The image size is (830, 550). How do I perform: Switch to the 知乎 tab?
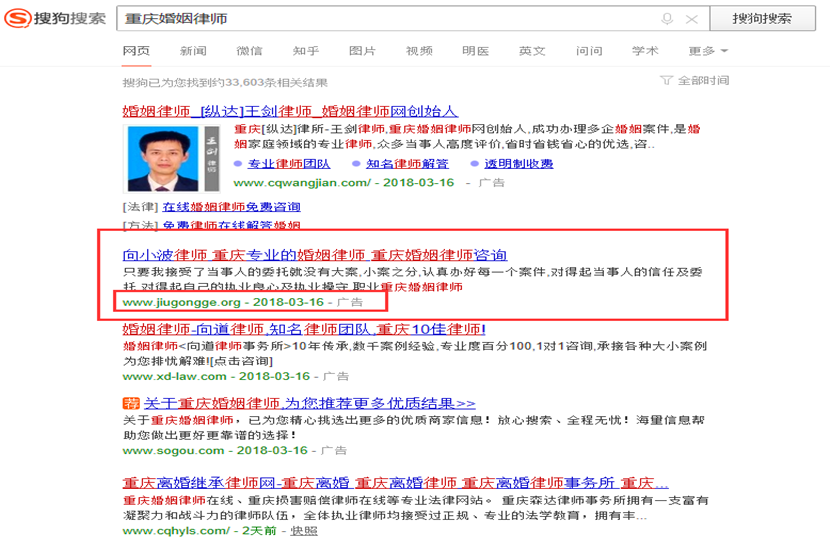tap(306, 50)
